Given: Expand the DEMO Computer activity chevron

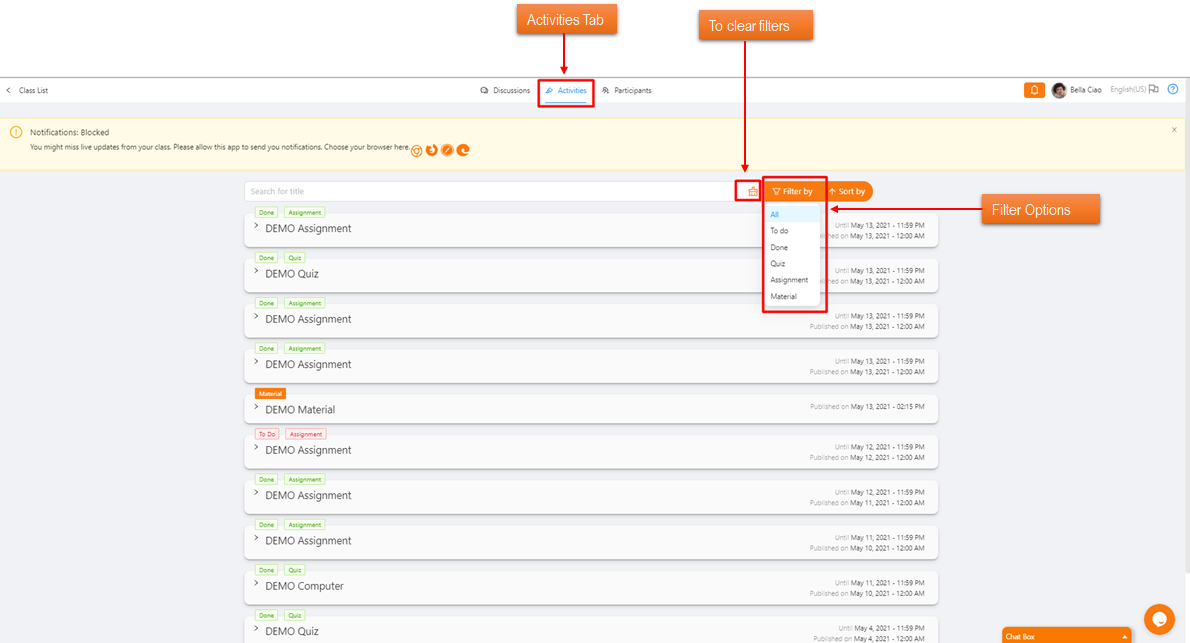Looking at the screenshot, I should point(257,583).
